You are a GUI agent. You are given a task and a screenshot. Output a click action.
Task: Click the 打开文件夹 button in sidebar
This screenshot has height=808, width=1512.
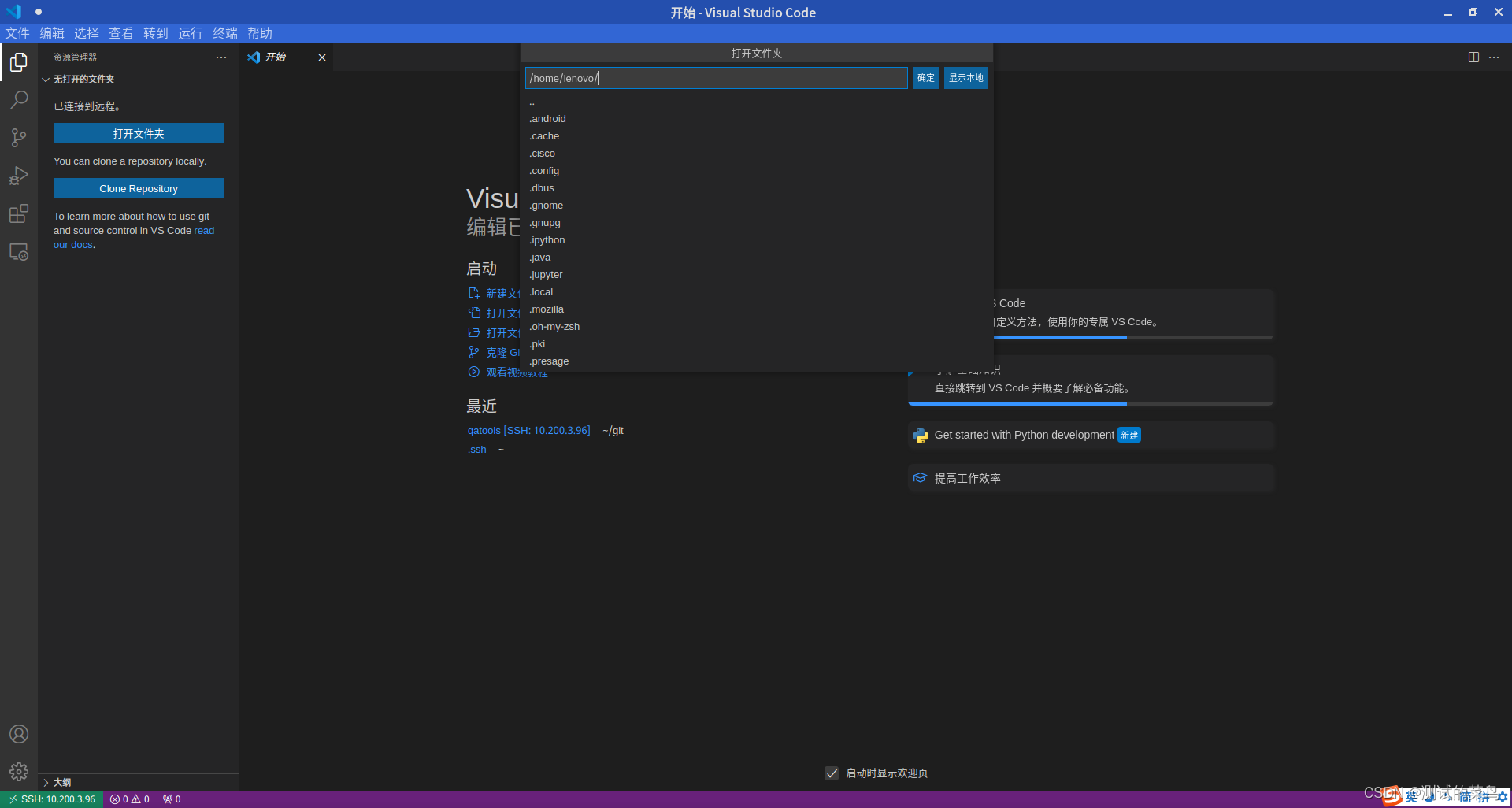139,133
